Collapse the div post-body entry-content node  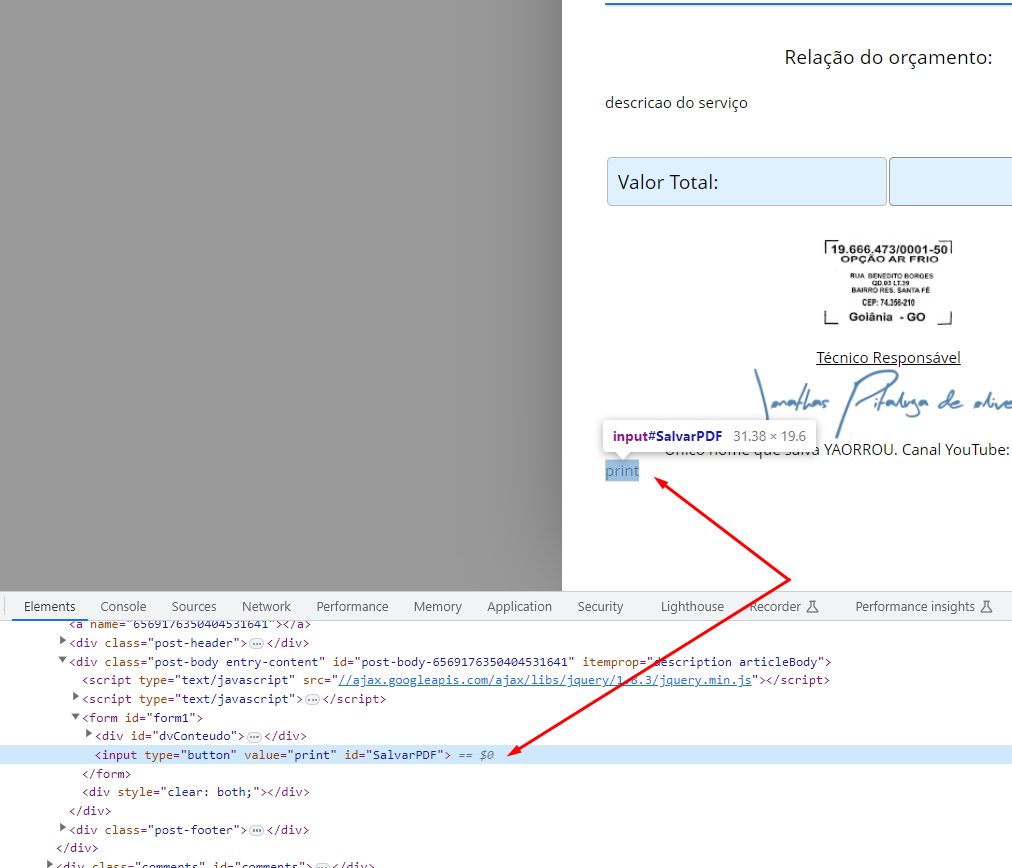[x=63, y=660]
